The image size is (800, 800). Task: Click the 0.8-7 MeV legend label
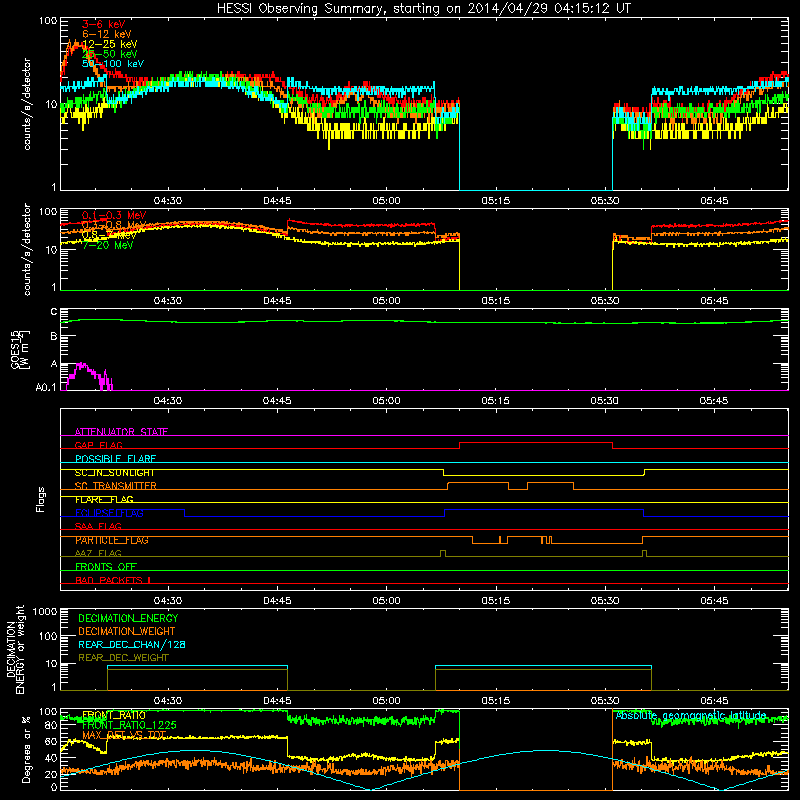[109, 235]
